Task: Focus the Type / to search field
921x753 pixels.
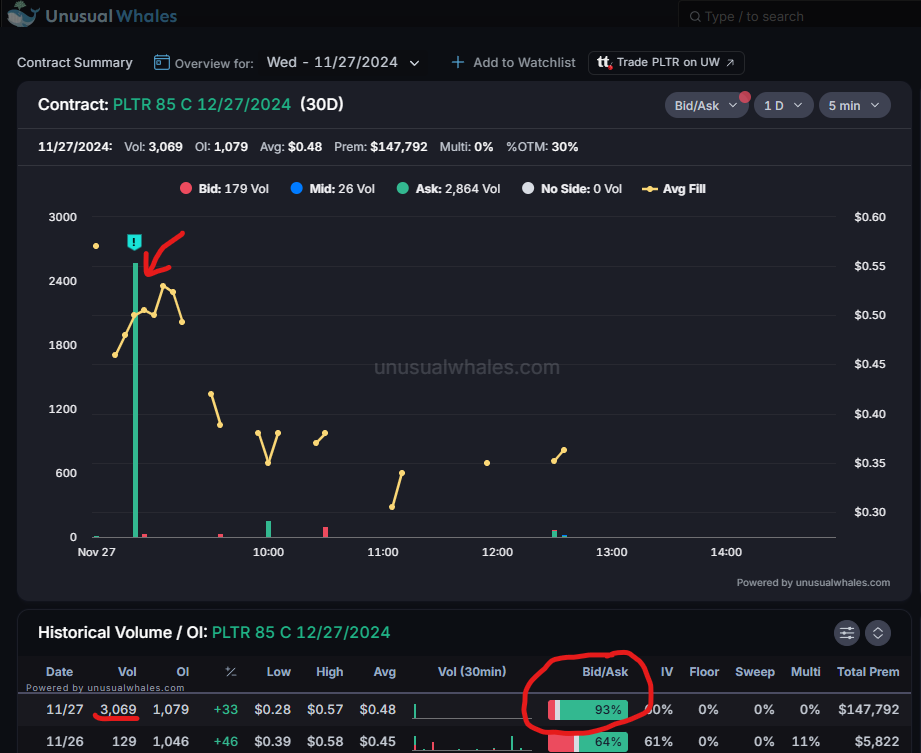Action: click(799, 16)
